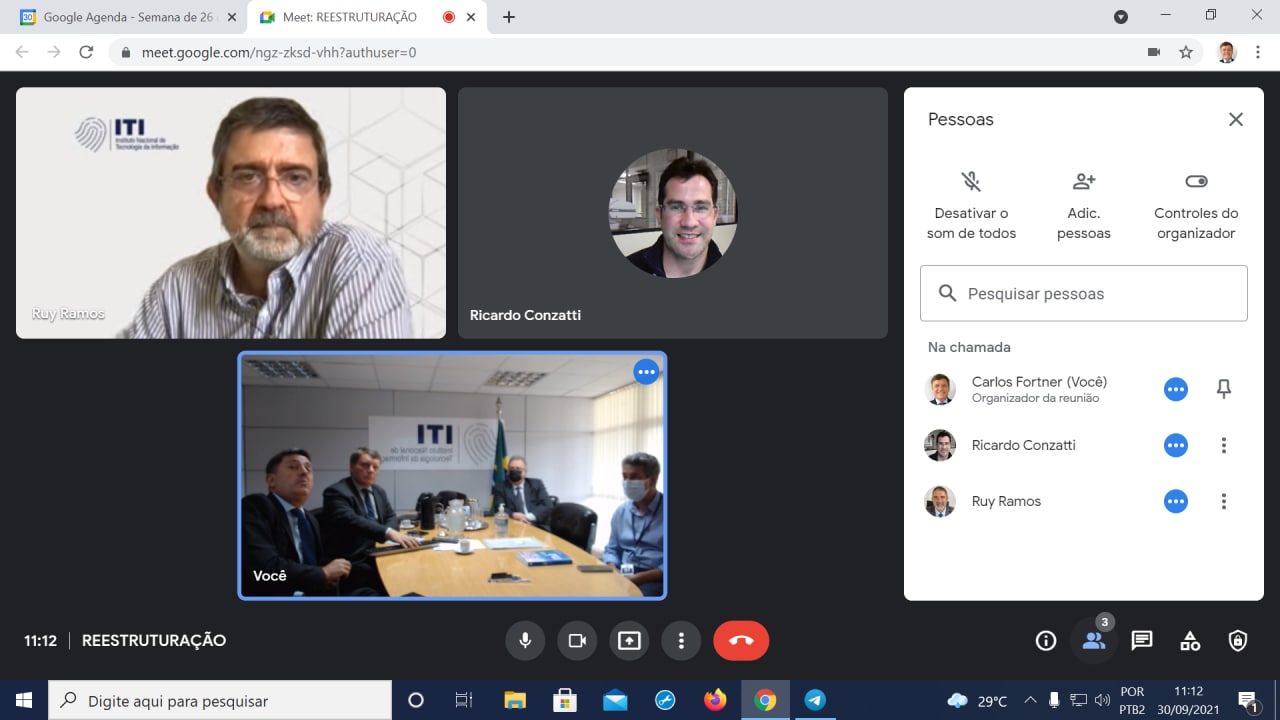Open the three-dot menu for Ricardo Conzatti

1223,446
